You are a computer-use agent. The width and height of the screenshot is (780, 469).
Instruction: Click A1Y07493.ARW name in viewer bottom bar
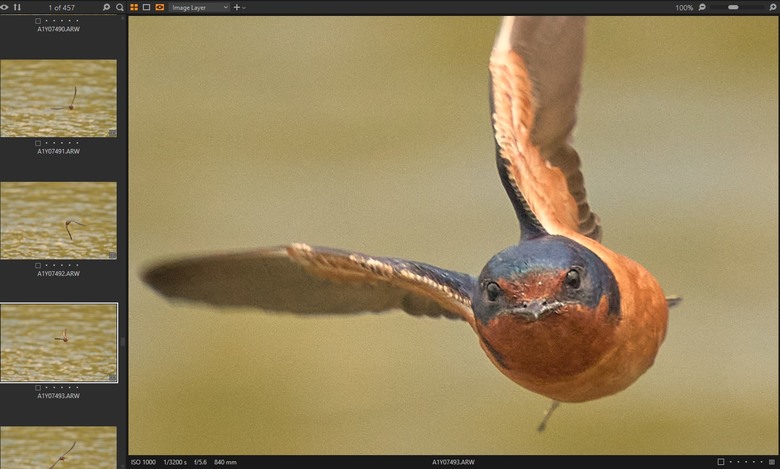tap(453, 462)
